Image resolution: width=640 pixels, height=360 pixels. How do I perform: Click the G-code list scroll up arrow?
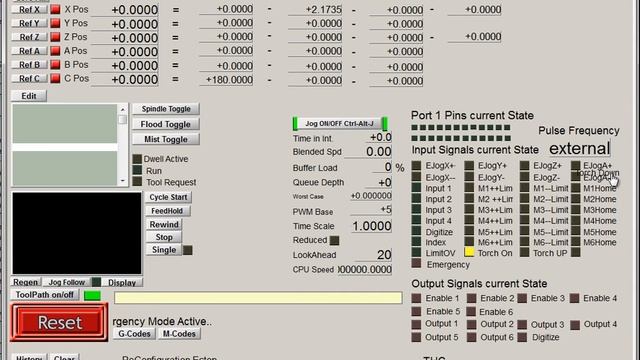point(122,109)
